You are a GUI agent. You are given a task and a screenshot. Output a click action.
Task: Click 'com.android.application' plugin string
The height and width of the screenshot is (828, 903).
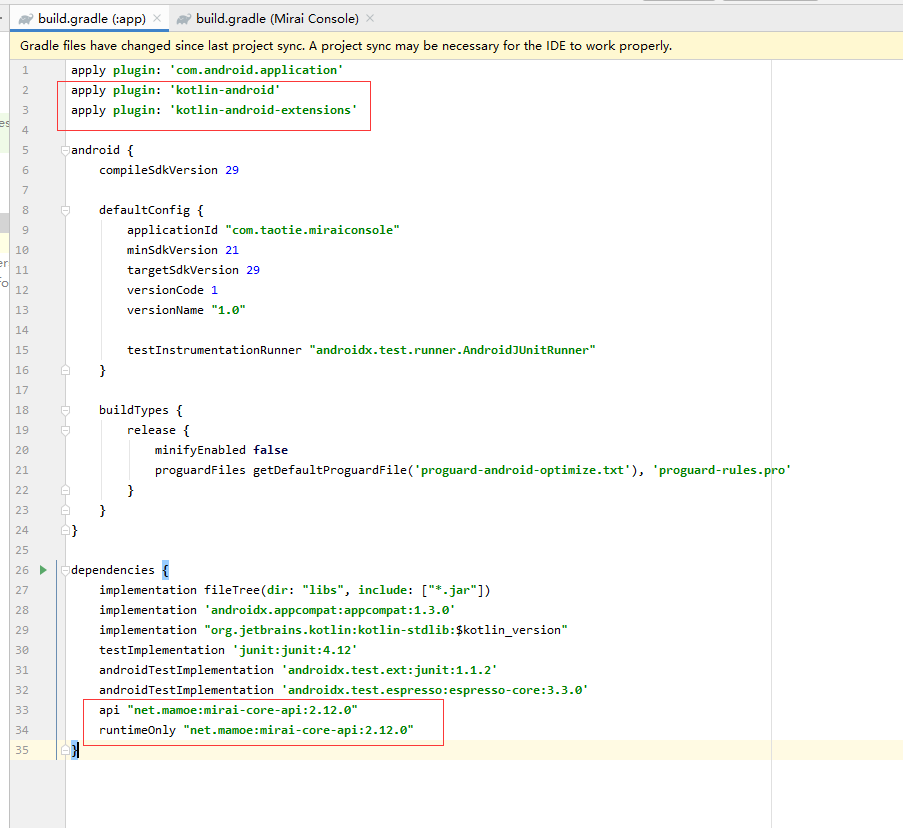[256, 70]
